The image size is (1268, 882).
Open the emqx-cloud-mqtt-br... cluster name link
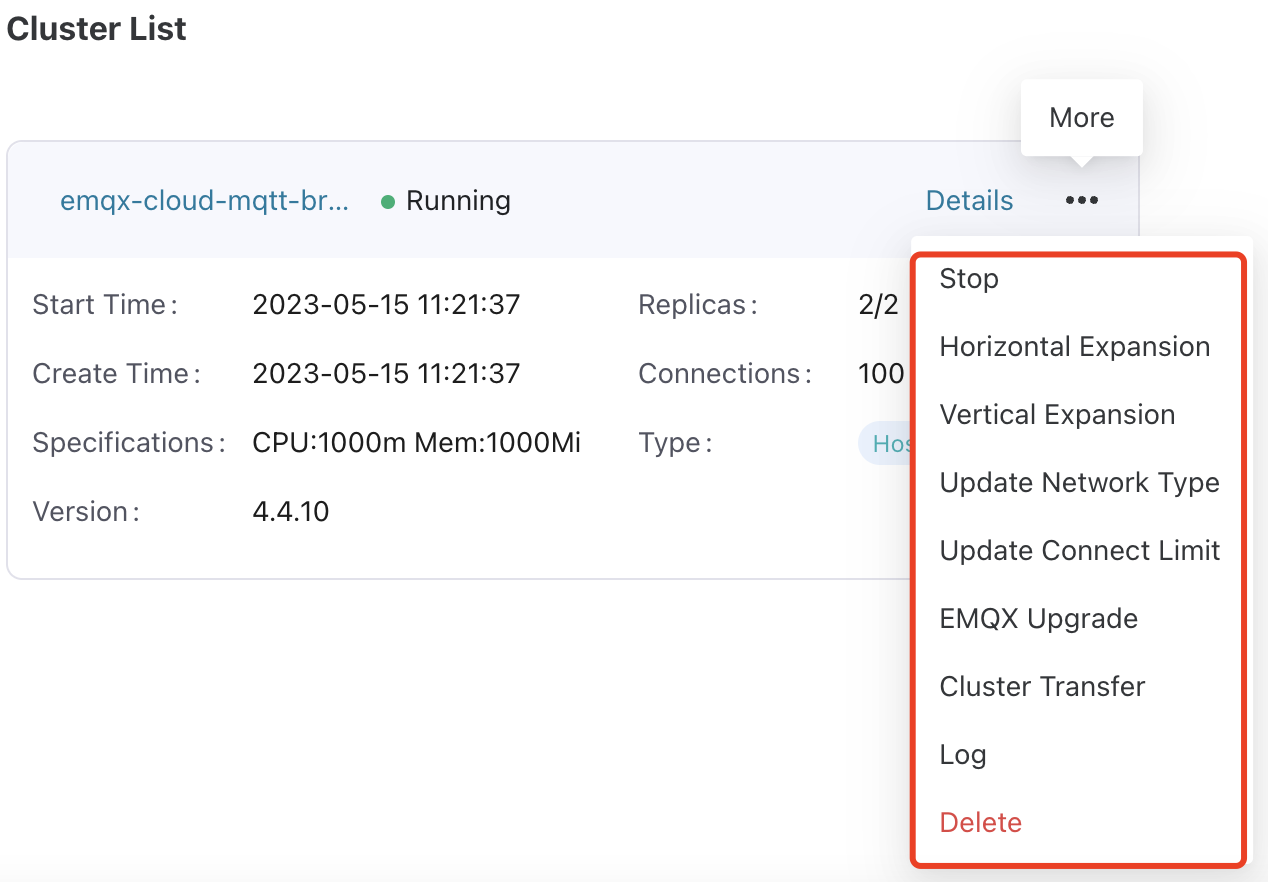(205, 201)
